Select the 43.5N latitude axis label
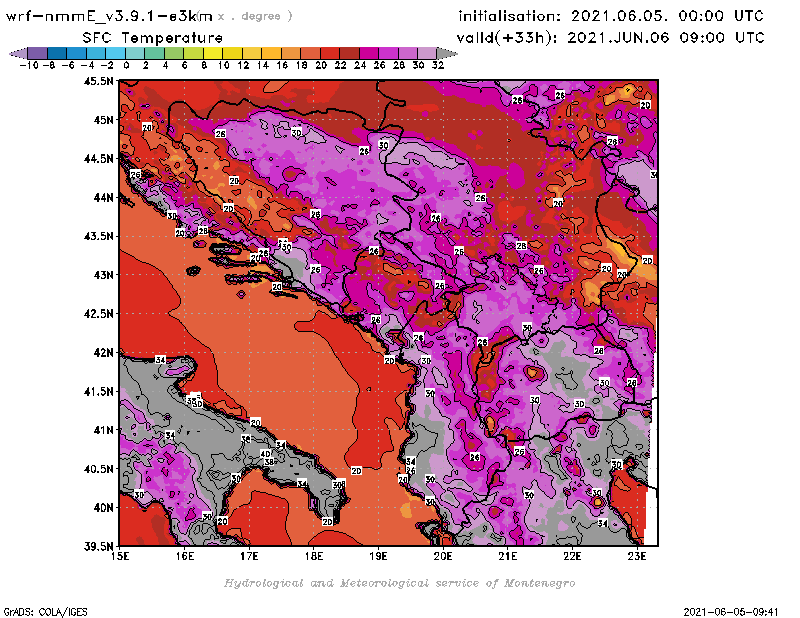The width and height of the screenshot is (800, 618). coord(98,236)
